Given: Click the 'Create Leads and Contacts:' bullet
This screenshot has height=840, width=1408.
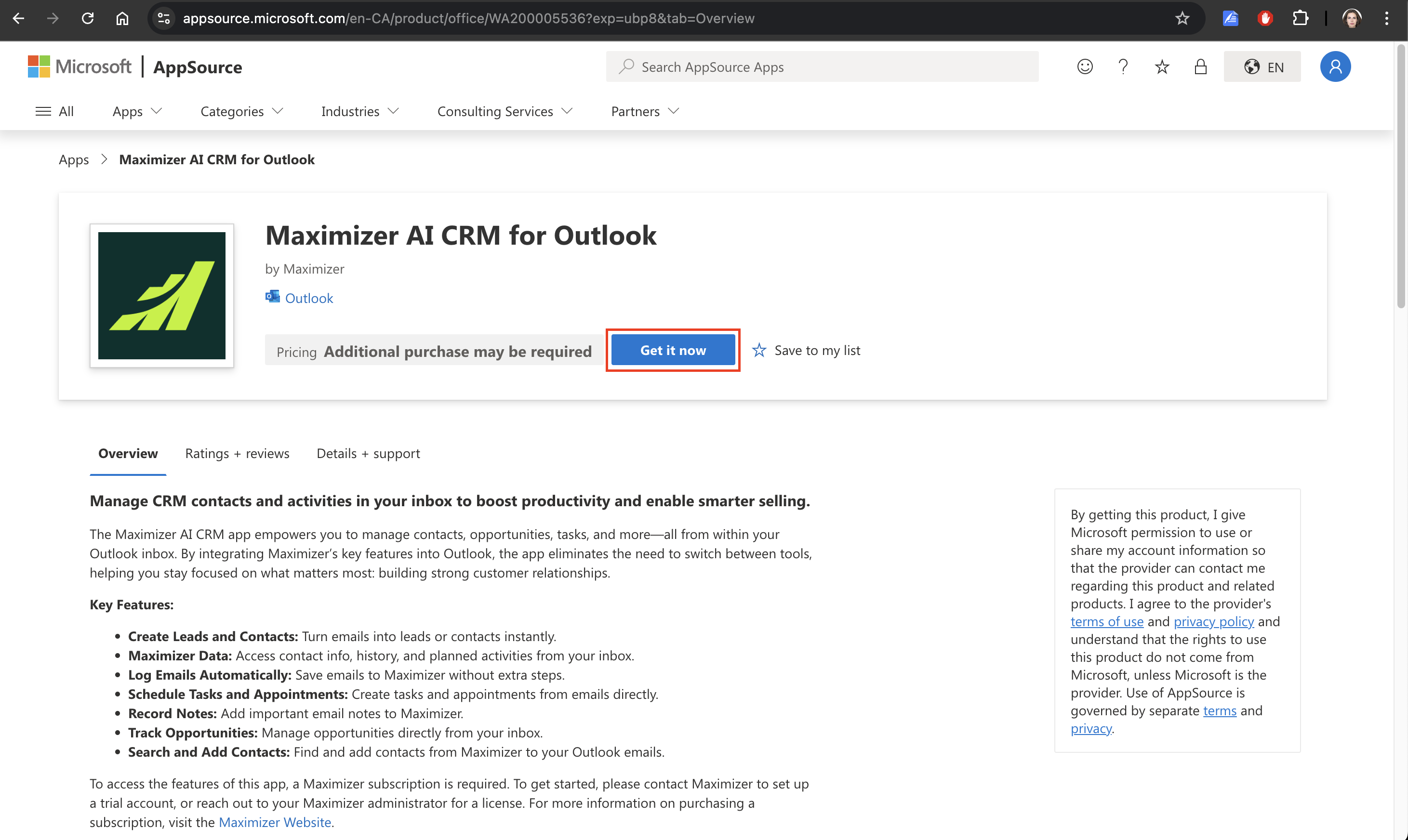Looking at the screenshot, I should 213,636.
